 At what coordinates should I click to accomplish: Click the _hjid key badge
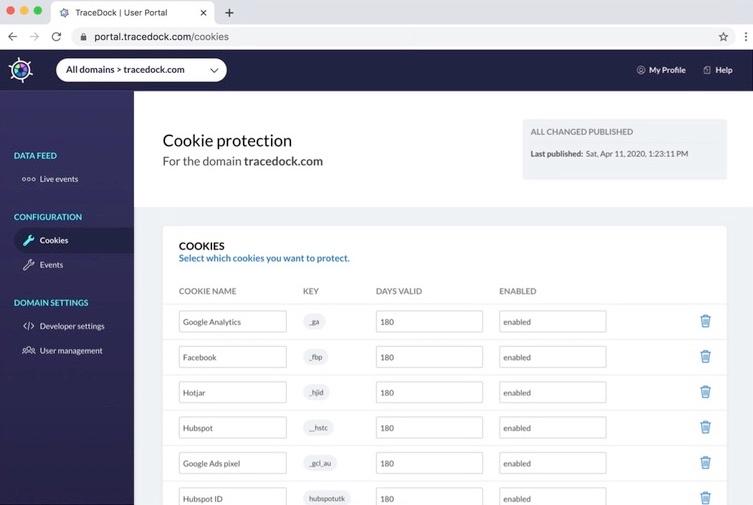point(316,392)
